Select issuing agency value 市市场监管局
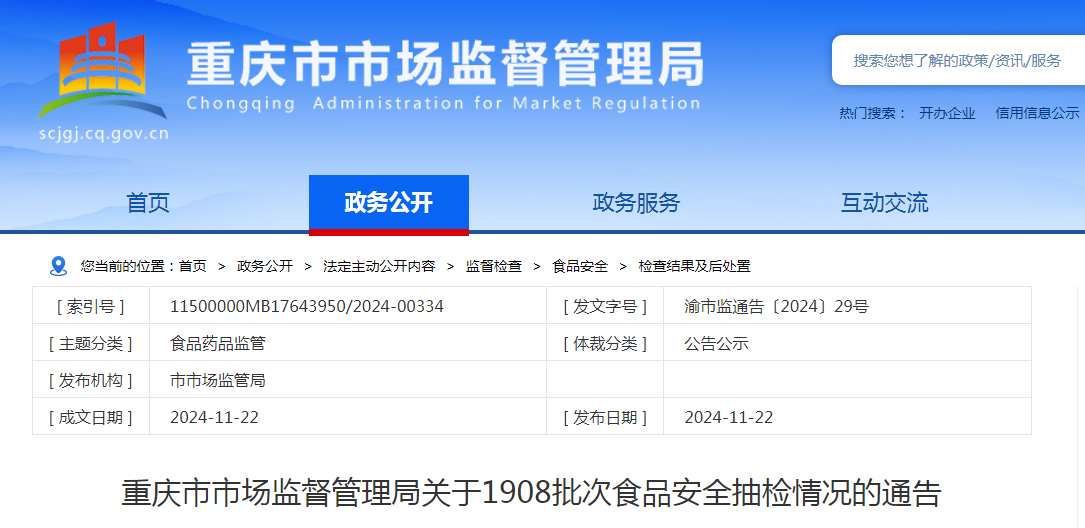Image resolution: width=1085 pixels, height=528 pixels. click(x=218, y=380)
